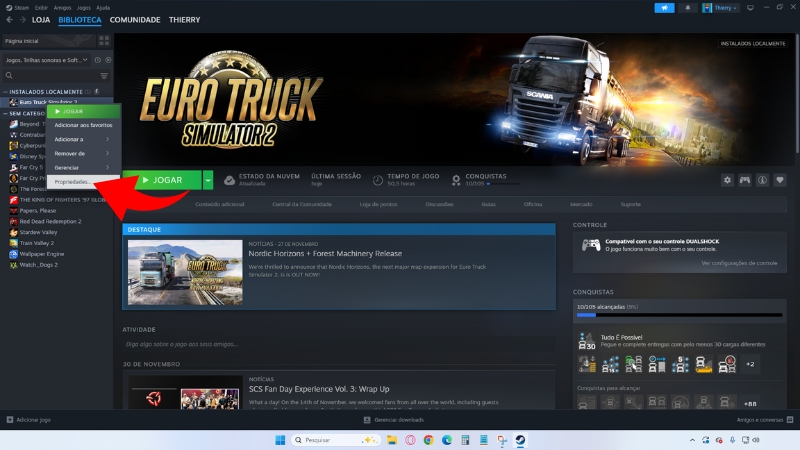800x450 pixels.
Task: Open the Jogos menu
Action: tap(84, 8)
